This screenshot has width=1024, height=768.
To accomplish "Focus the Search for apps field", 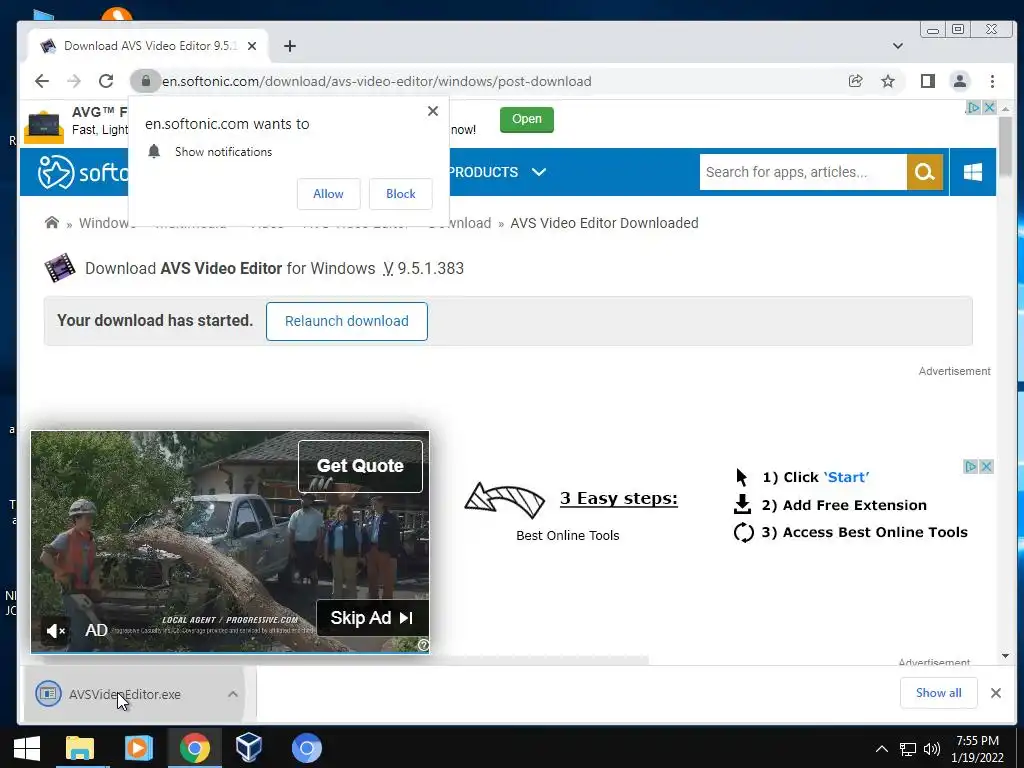I will (803, 172).
